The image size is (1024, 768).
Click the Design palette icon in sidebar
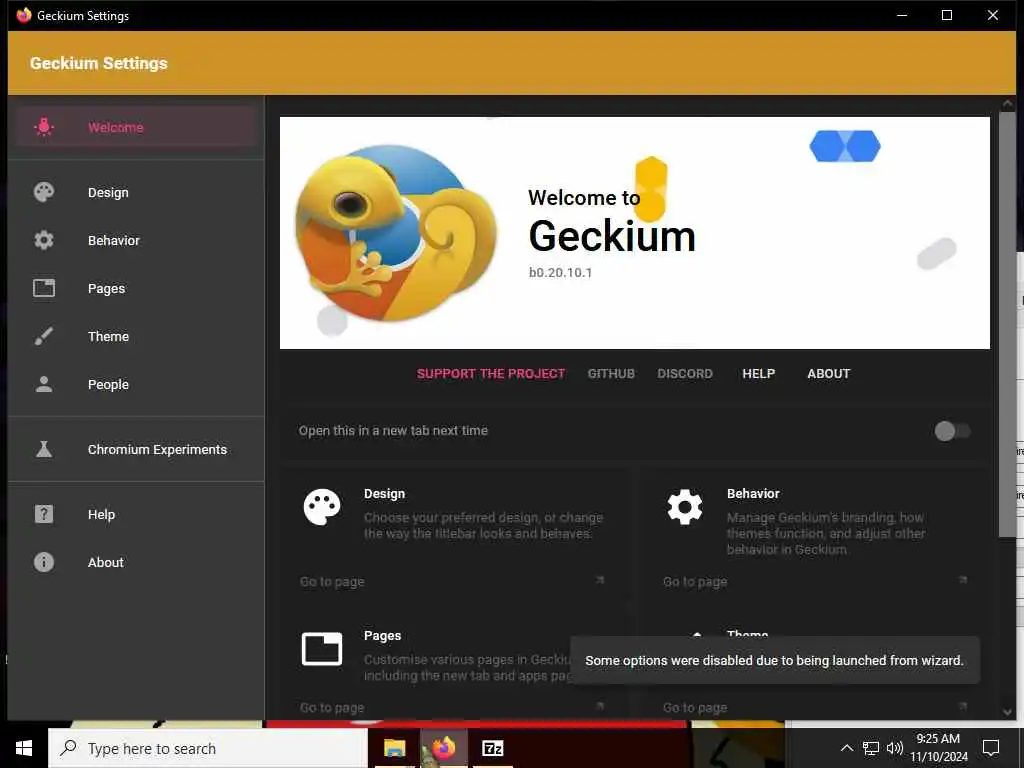[44, 192]
